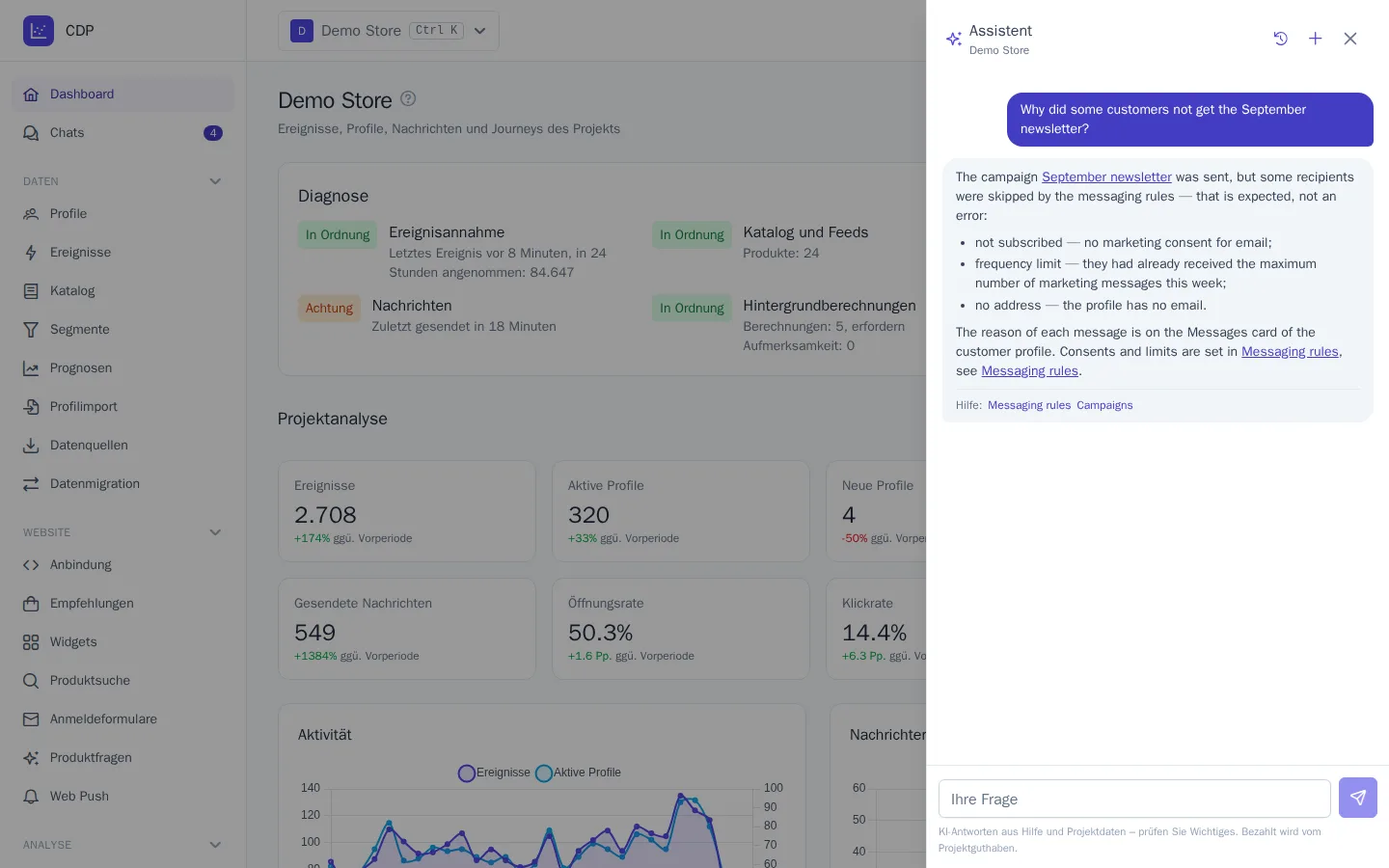Image resolution: width=1389 pixels, height=868 pixels.
Task: Open the Campaigns help link
Action: [x=1104, y=406]
